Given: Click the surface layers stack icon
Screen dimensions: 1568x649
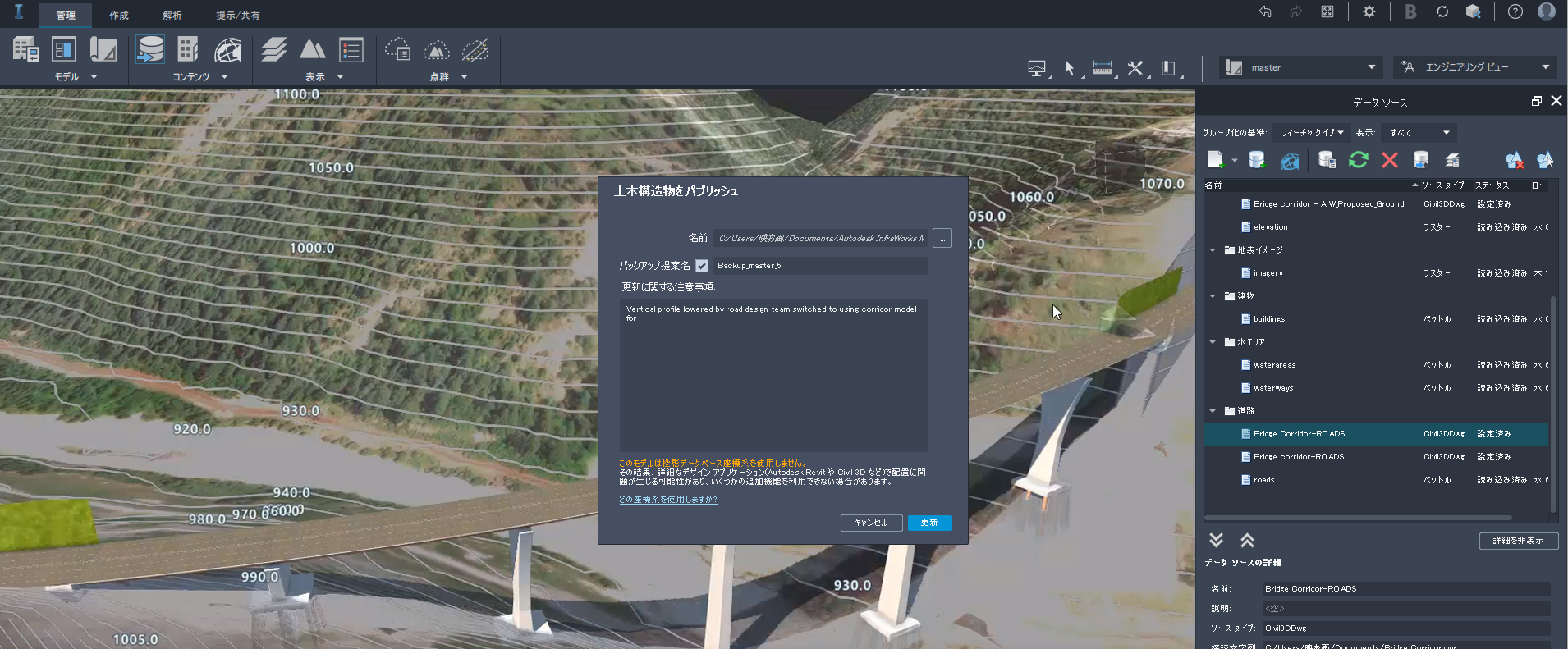Looking at the screenshot, I should pos(274,49).
